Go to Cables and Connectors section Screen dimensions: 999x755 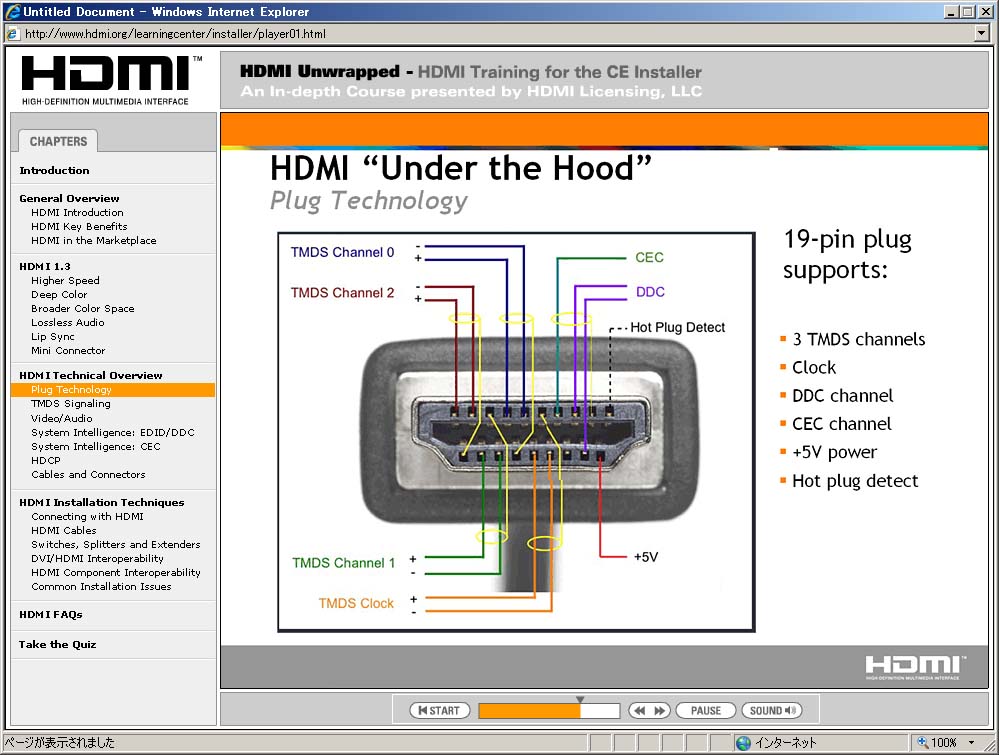(x=88, y=474)
